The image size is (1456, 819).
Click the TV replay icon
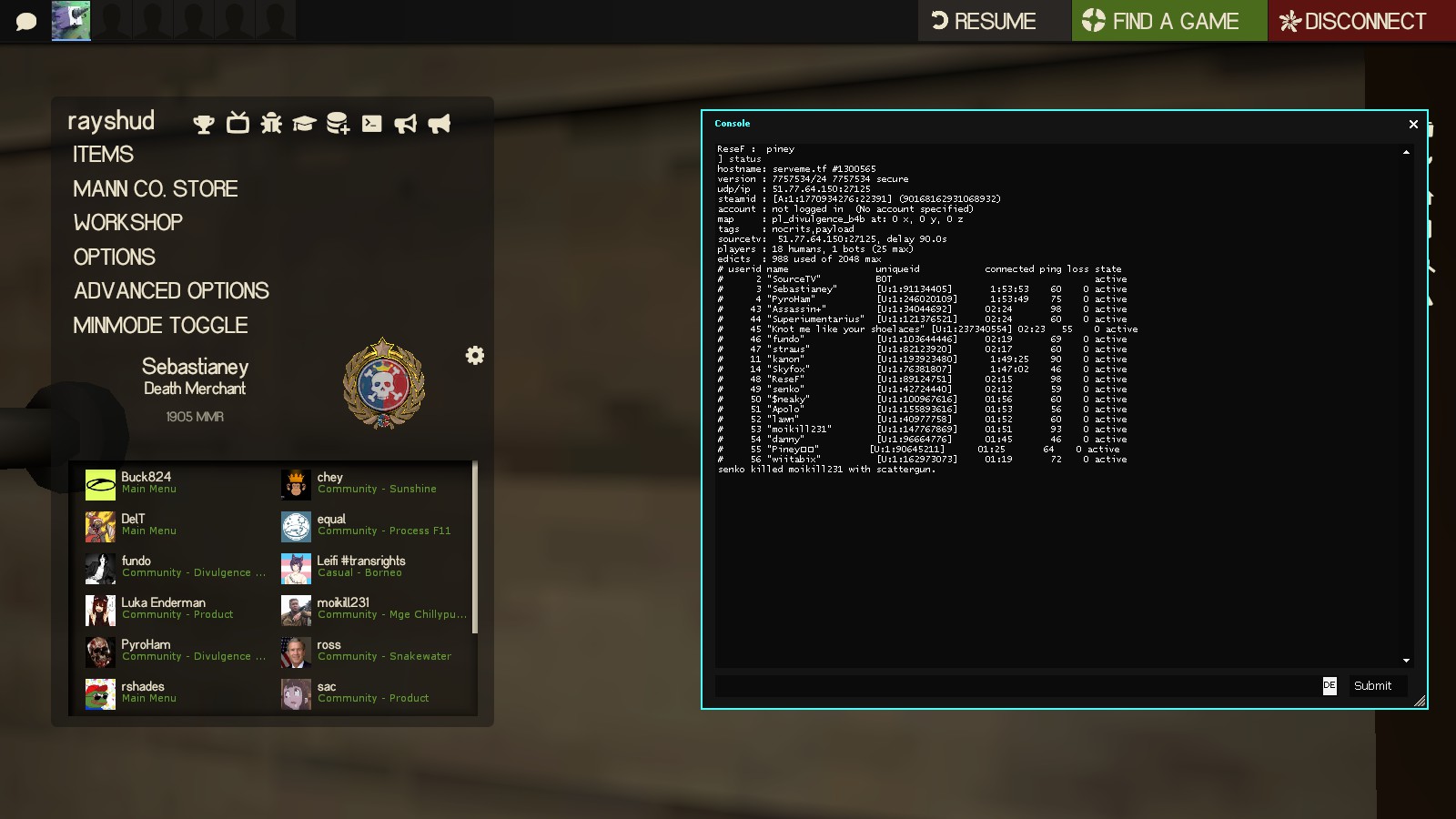[238, 123]
